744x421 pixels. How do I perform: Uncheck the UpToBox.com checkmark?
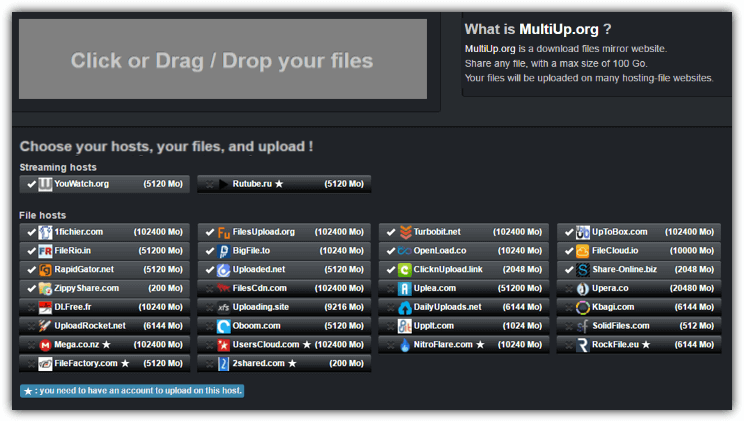tap(569, 232)
